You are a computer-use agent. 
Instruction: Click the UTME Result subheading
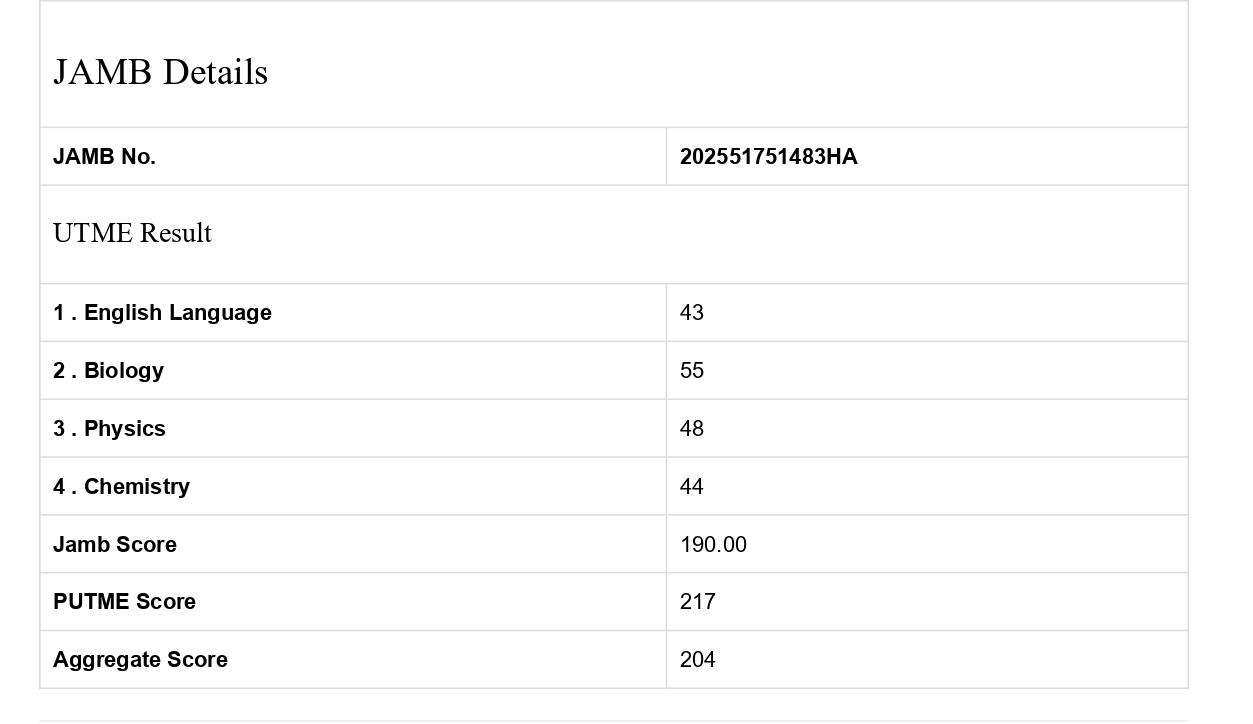[132, 233]
